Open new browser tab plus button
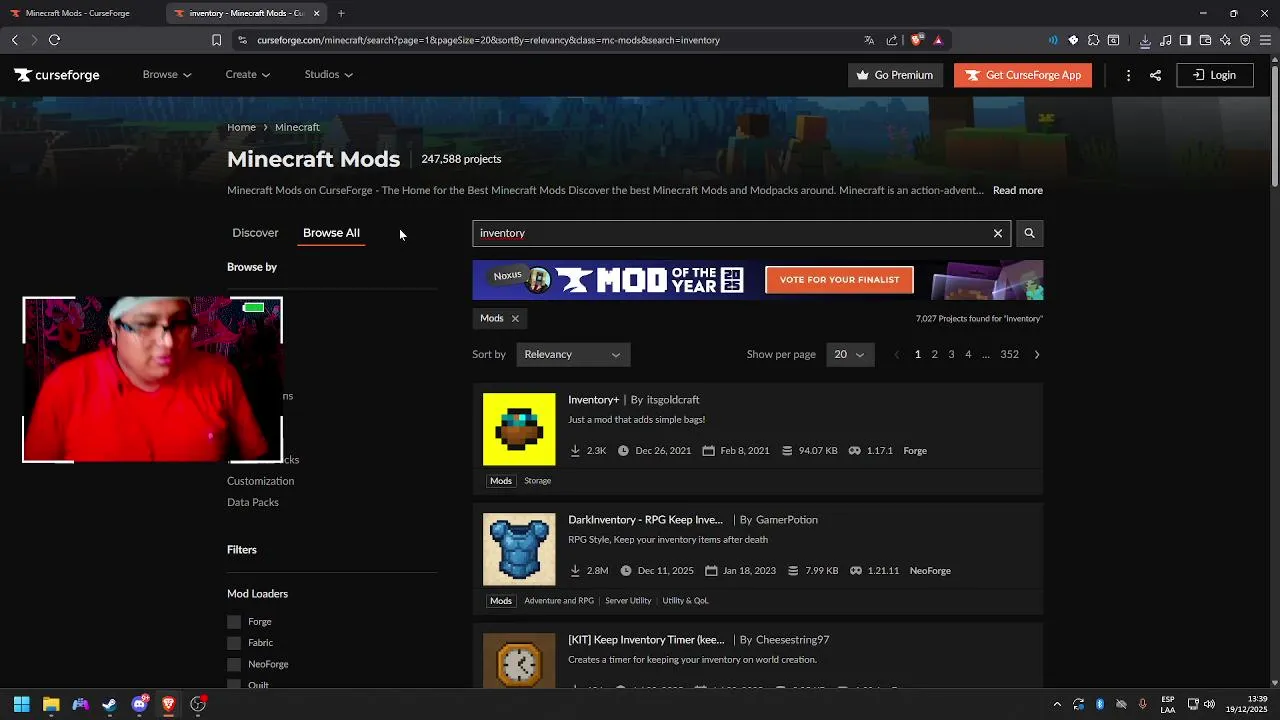 [341, 13]
